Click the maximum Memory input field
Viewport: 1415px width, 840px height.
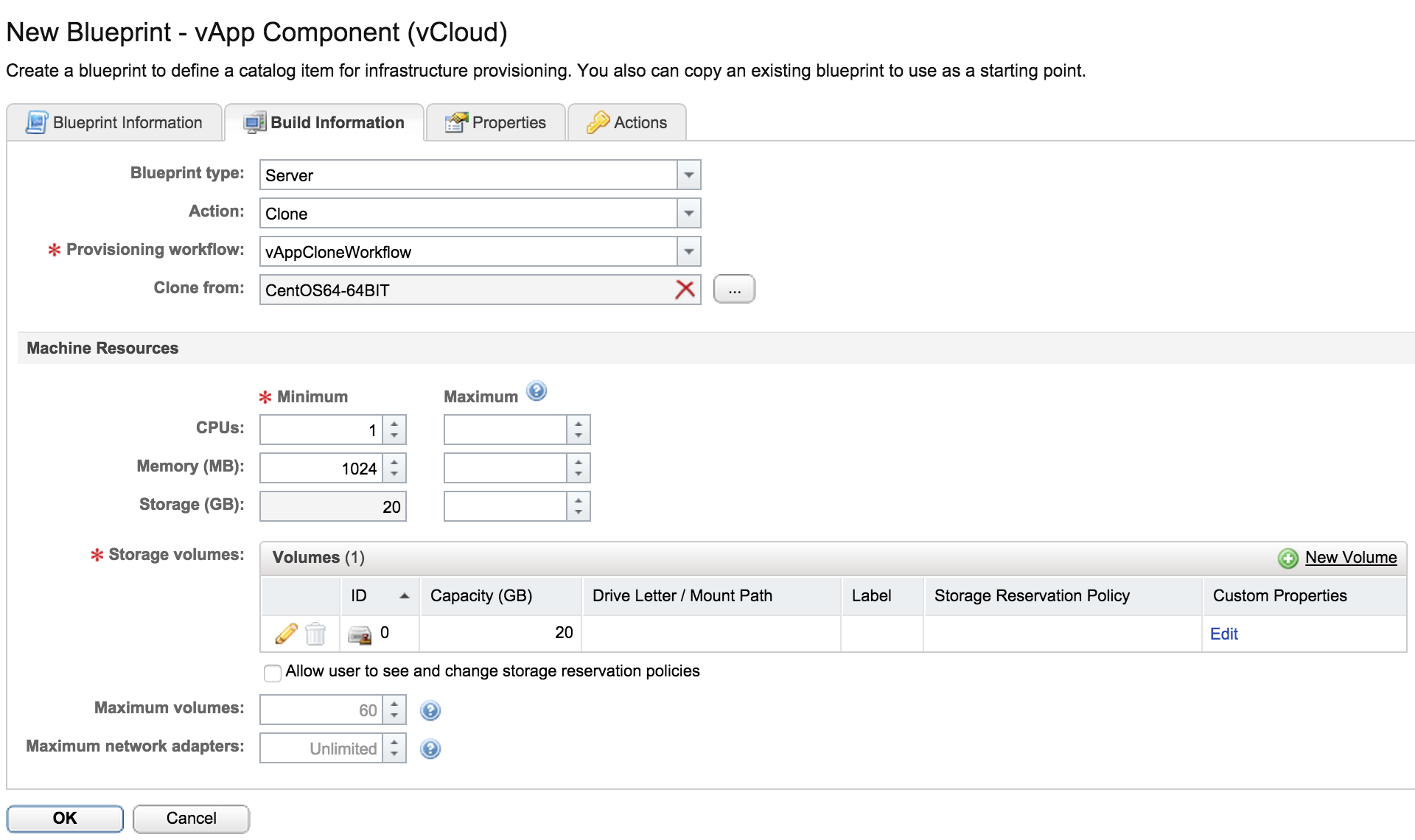click(505, 469)
